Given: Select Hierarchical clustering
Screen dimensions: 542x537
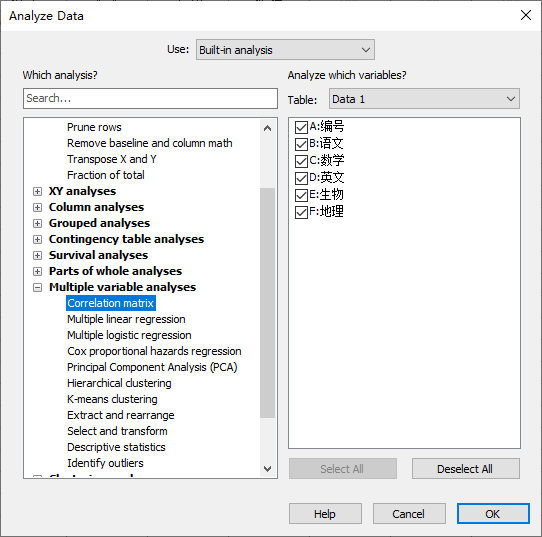Looking at the screenshot, I should (x=119, y=383).
